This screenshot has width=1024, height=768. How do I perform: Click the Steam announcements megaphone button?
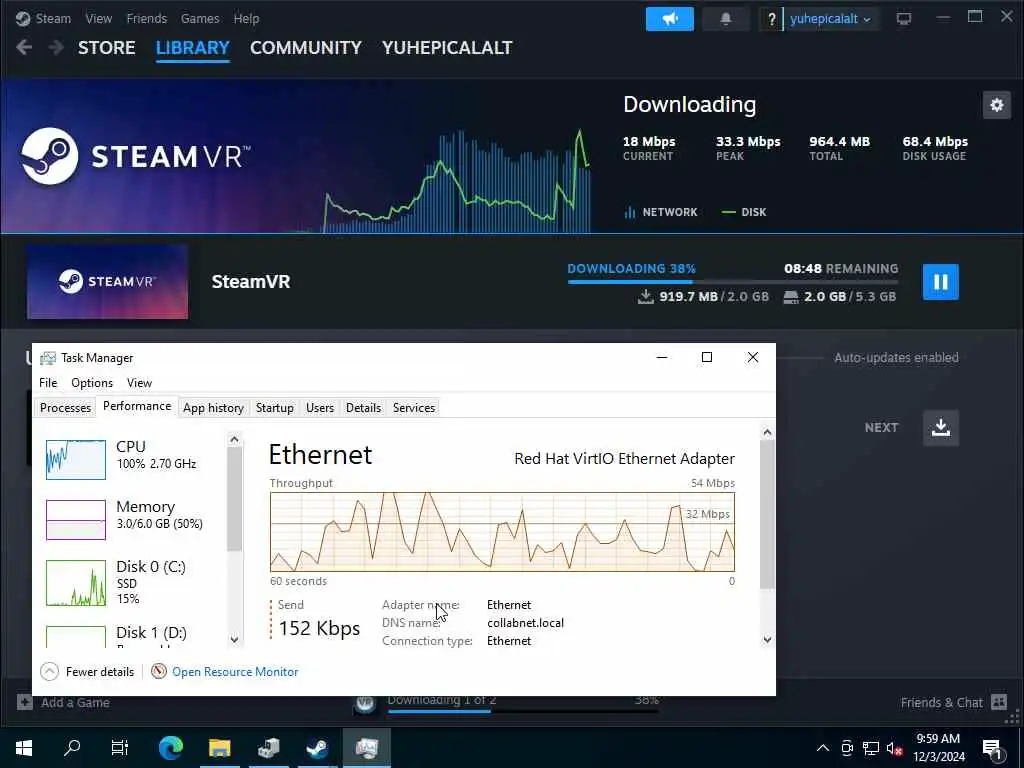(669, 19)
